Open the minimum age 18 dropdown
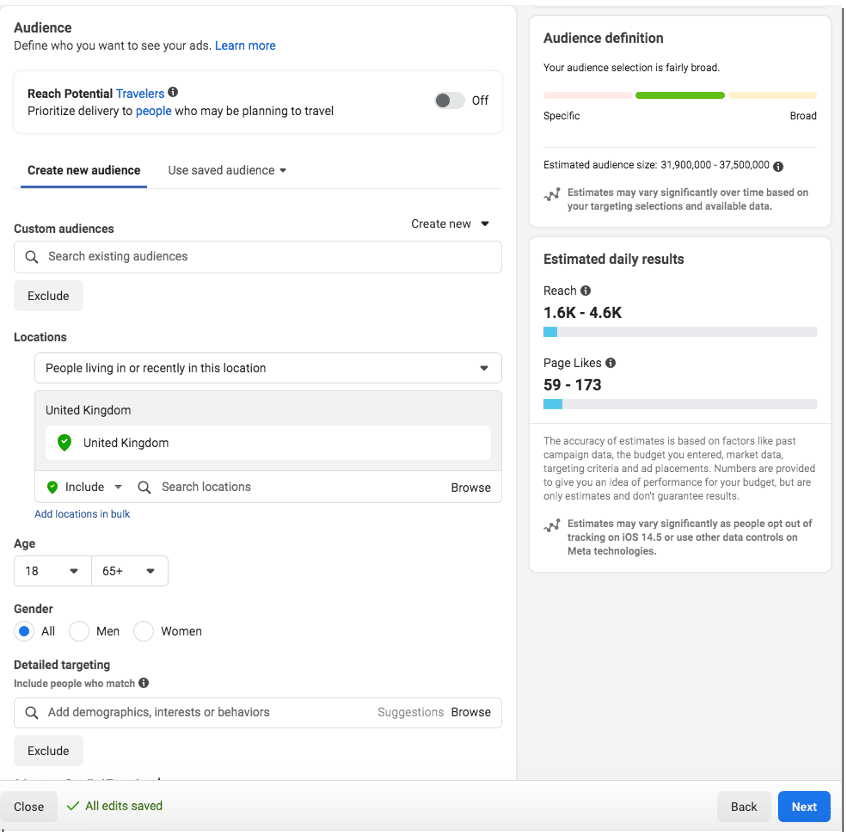The image size is (846, 836). point(52,571)
